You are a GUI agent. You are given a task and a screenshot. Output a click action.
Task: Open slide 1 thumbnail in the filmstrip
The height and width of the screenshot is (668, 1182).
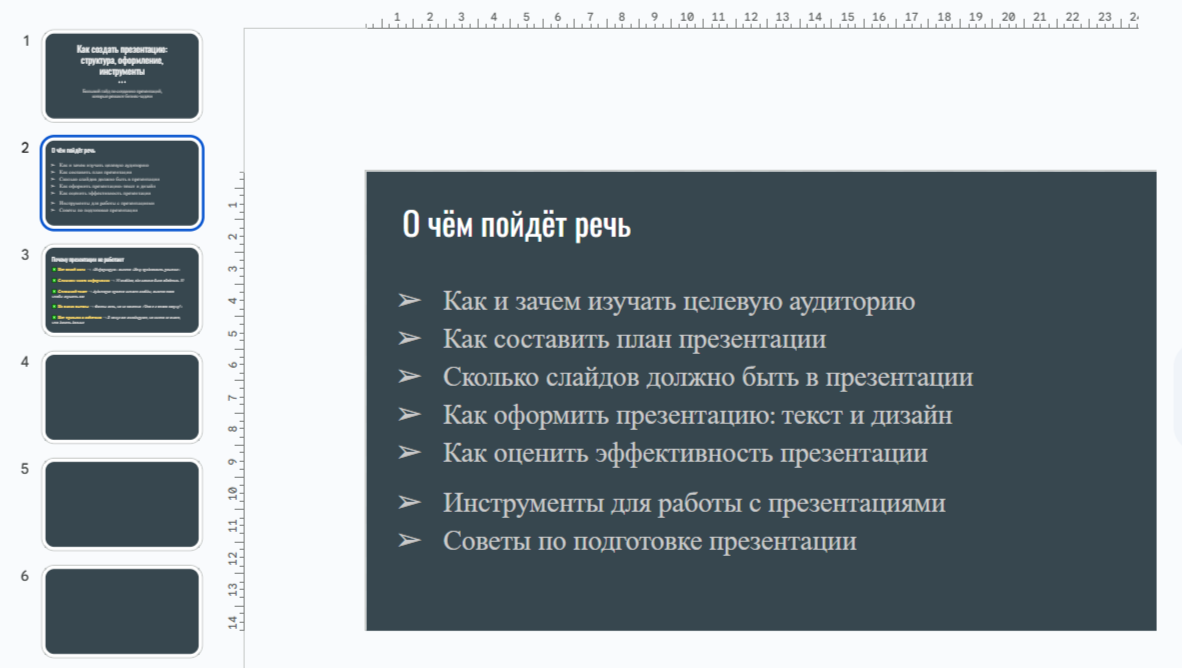point(122,76)
